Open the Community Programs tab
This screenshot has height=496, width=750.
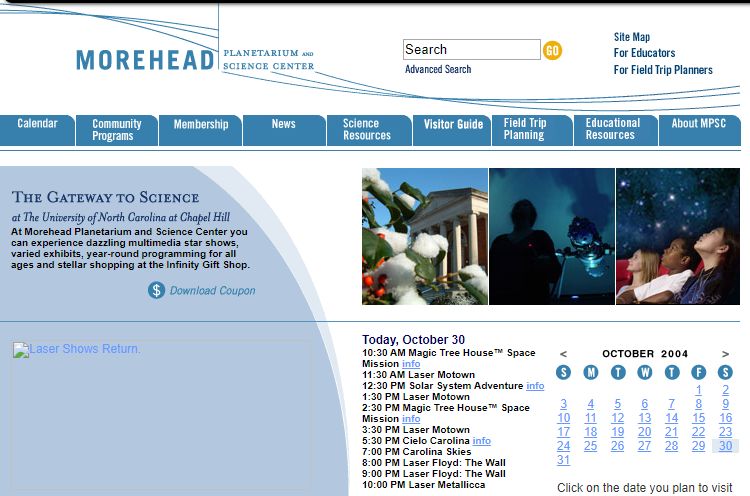[x=117, y=130]
